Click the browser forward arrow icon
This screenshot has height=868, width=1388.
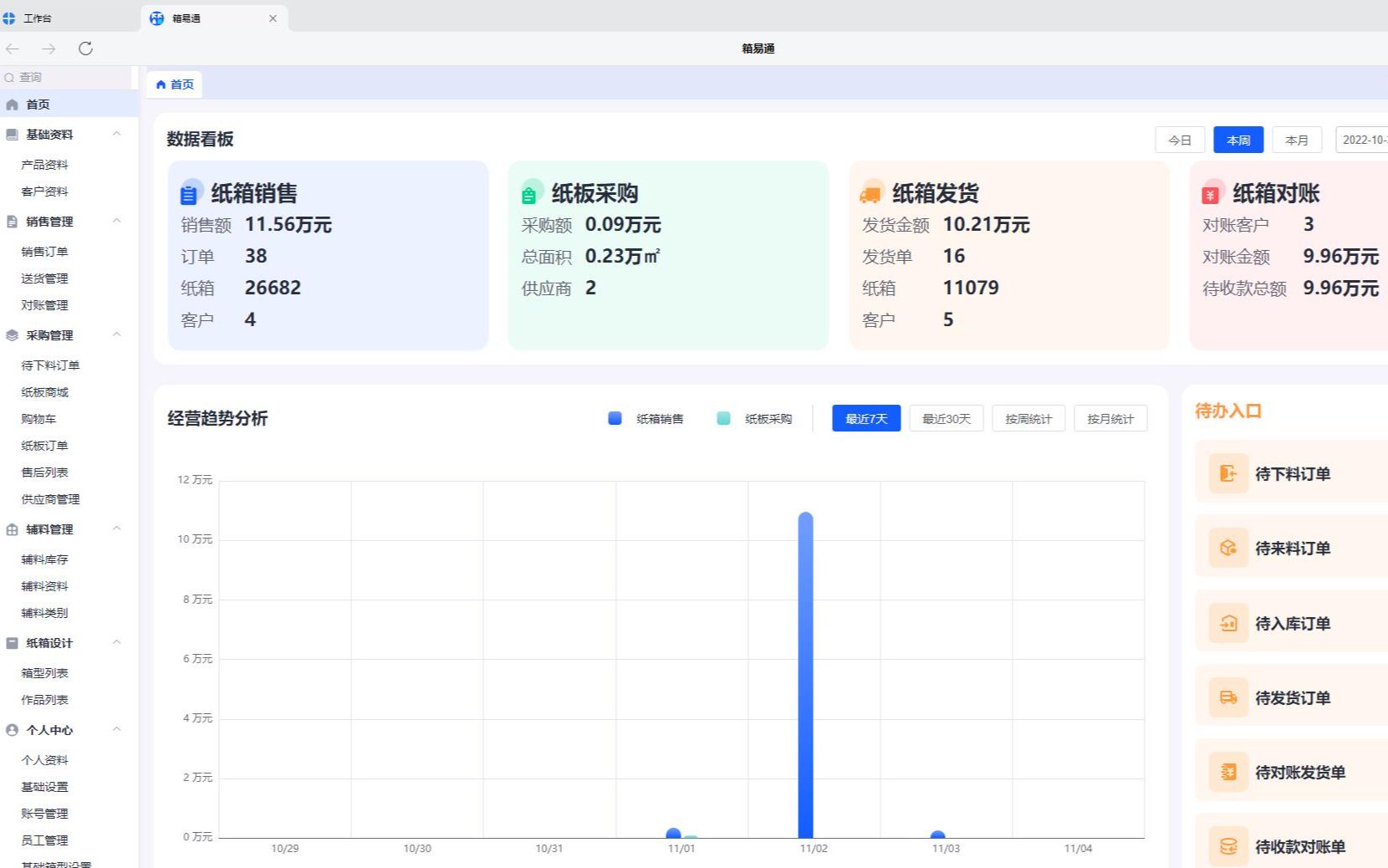point(48,49)
